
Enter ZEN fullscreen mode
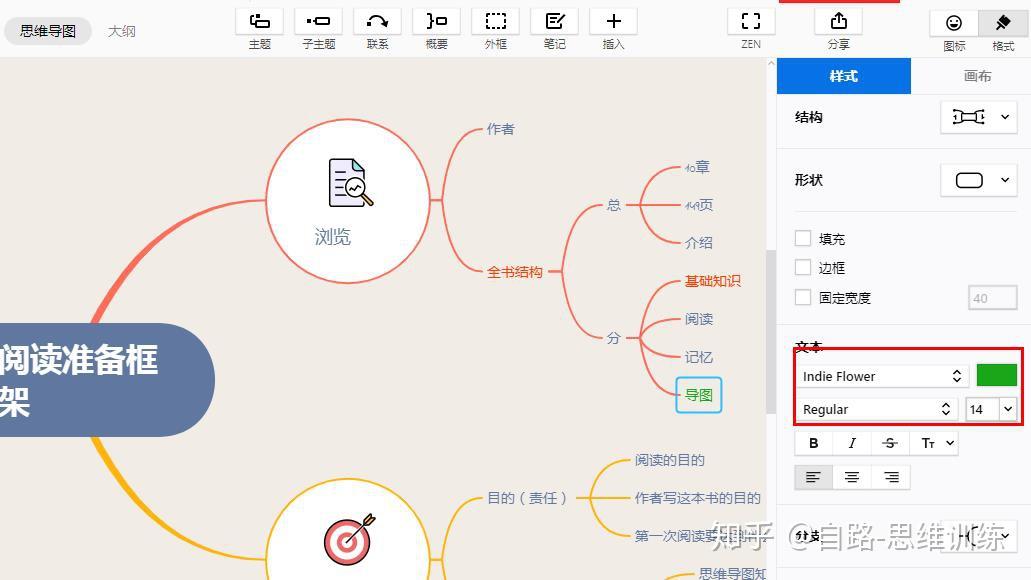point(751,22)
